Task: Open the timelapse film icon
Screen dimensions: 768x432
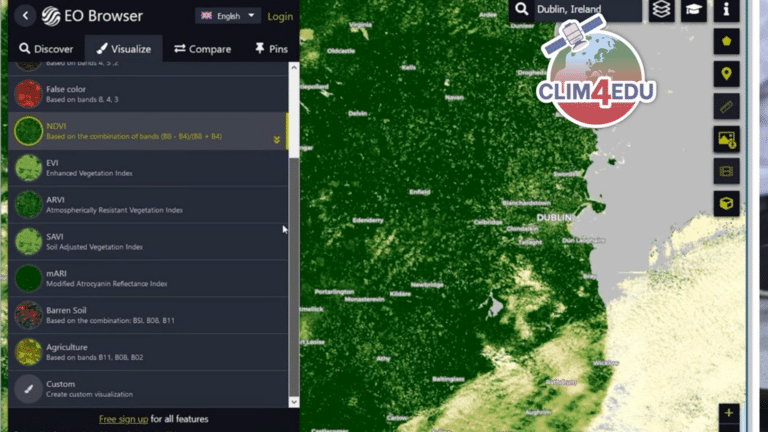Action: [x=726, y=171]
